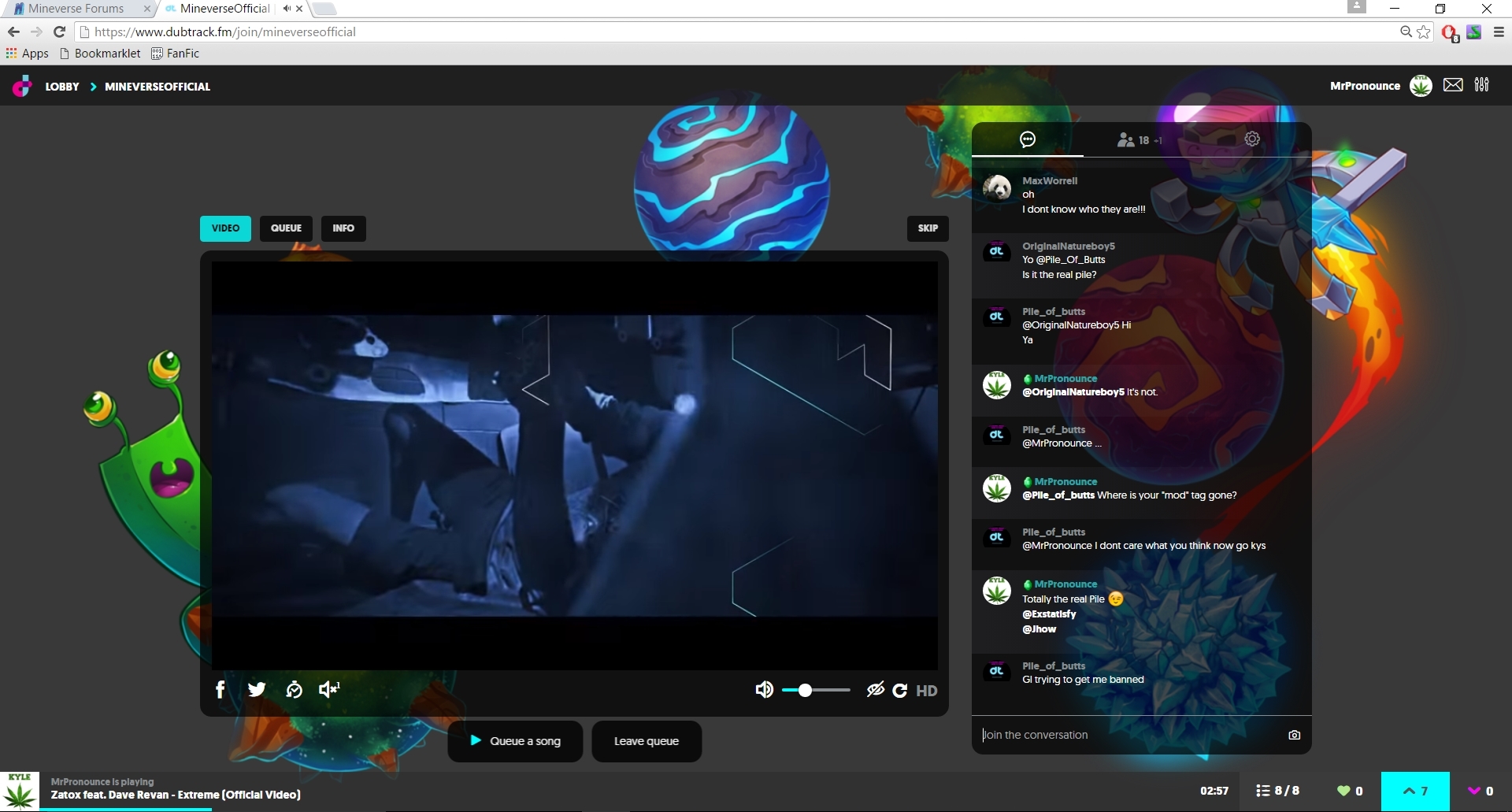Screen dimensions: 1512x812
Task: Open the MrPronounce profile name in header
Action: coord(1365,86)
